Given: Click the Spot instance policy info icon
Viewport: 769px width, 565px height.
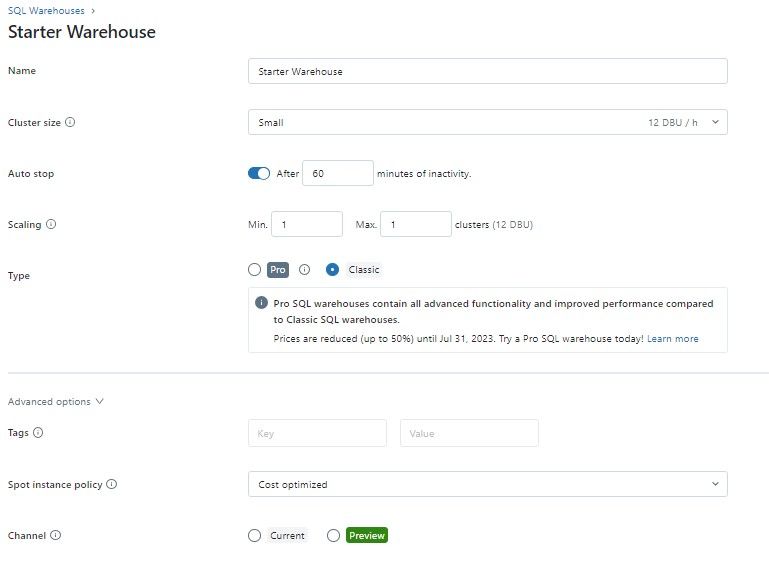Looking at the screenshot, I should click(x=111, y=484).
